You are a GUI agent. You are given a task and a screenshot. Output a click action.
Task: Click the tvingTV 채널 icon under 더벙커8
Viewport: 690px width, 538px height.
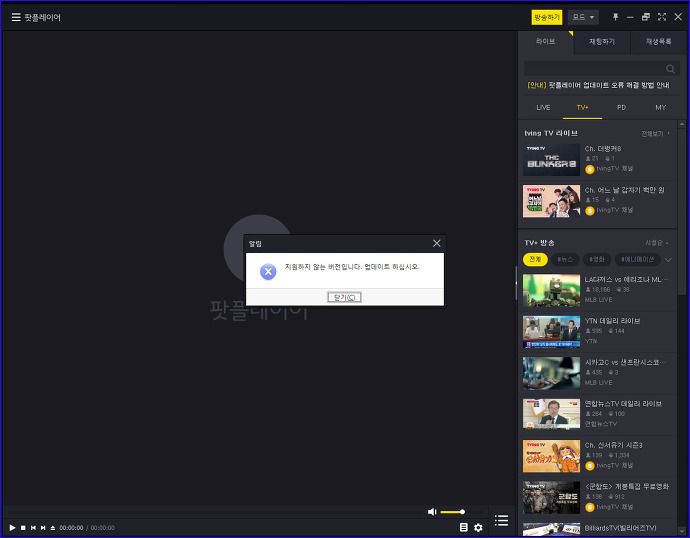click(x=590, y=169)
